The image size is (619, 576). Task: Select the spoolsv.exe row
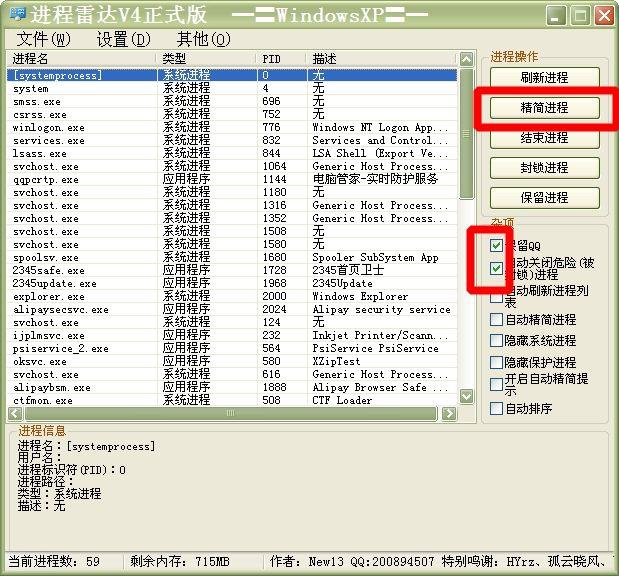click(x=232, y=257)
